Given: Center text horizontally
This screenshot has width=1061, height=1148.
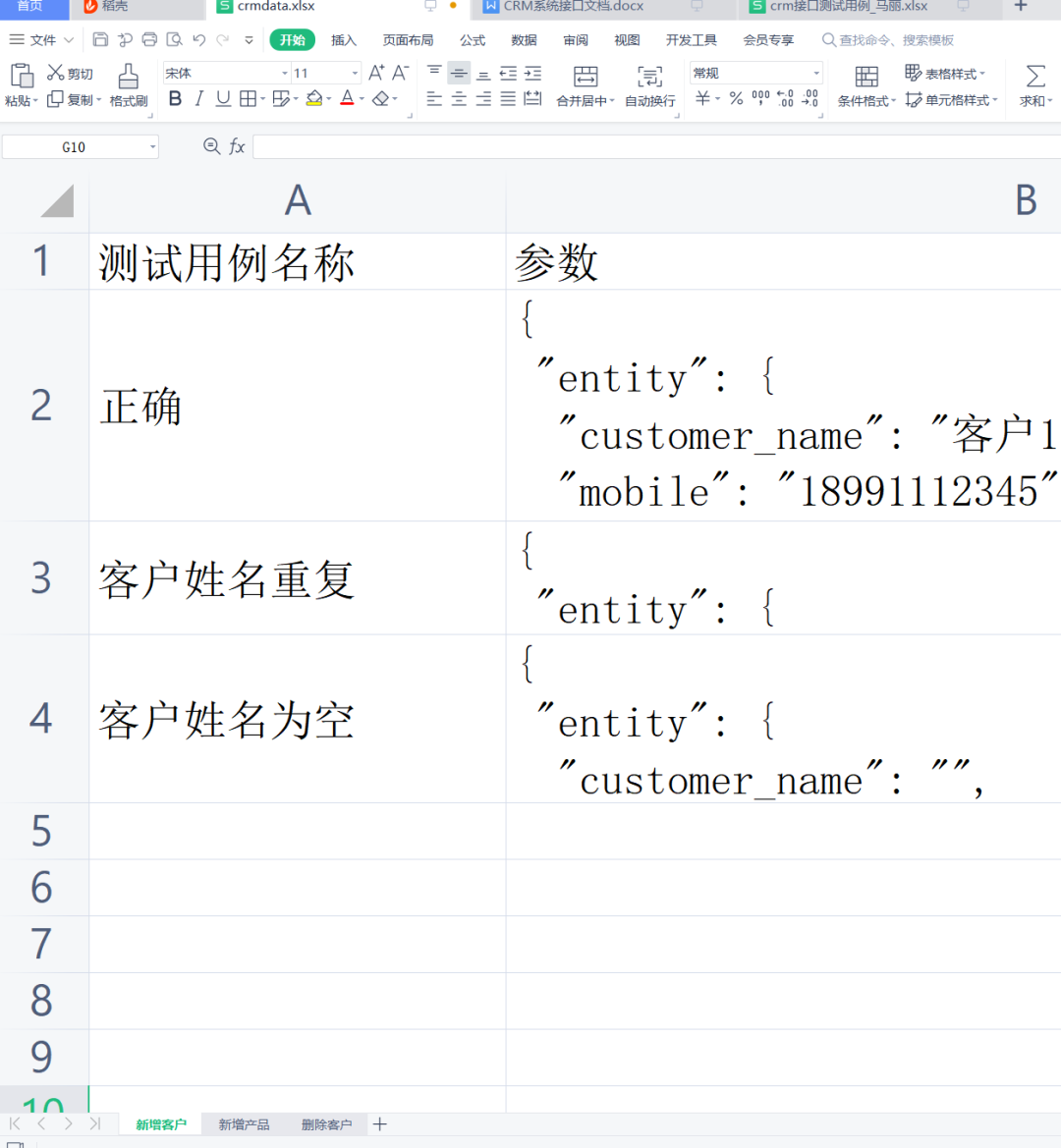Looking at the screenshot, I should tap(459, 99).
